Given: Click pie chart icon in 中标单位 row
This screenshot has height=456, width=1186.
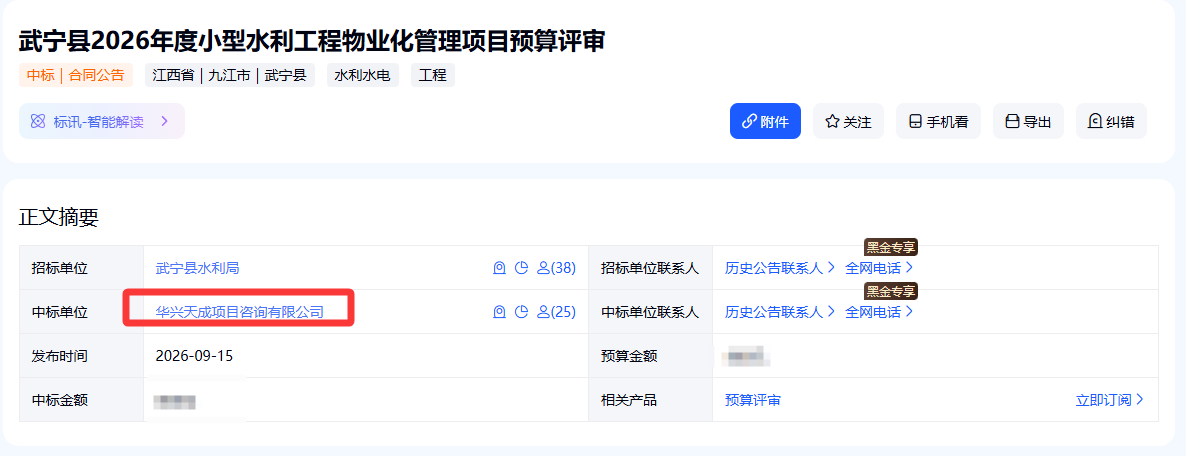Looking at the screenshot, I should click(x=520, y=312).
